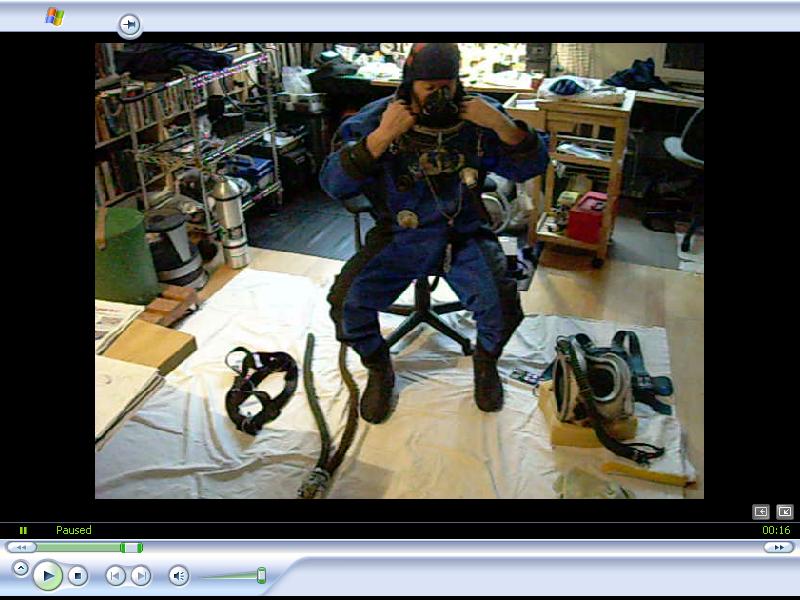Screen dimensions: 800x600
Task: Switch to full screen view icon
Action: (785, 511)
